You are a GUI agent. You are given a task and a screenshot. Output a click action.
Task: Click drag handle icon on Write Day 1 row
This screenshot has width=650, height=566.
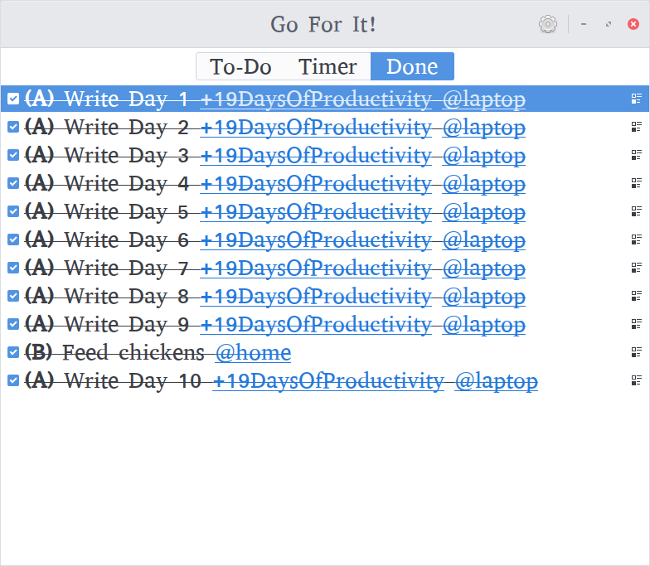coord(636,99)
